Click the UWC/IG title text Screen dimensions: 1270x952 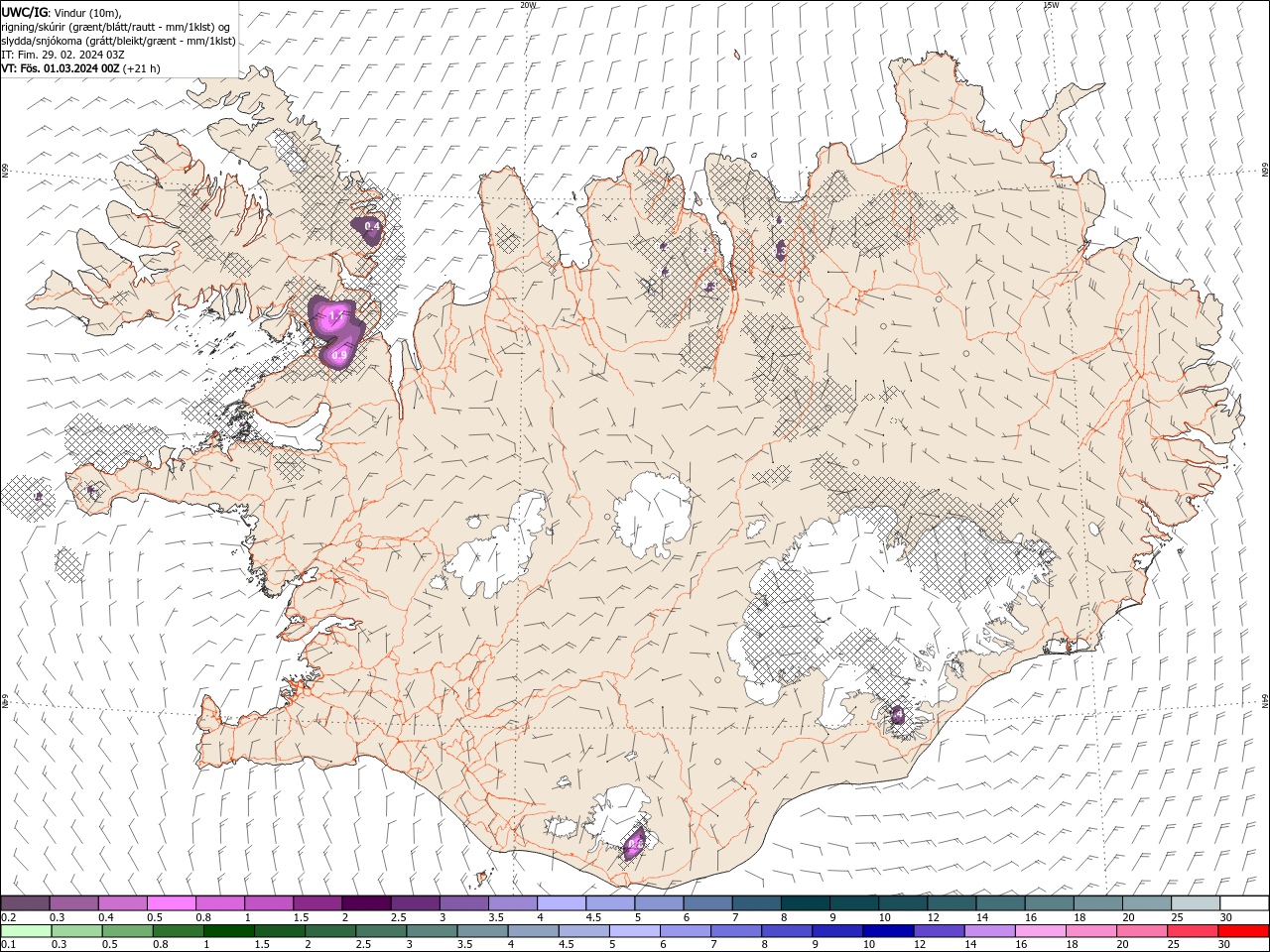click(x=24, y=12)
